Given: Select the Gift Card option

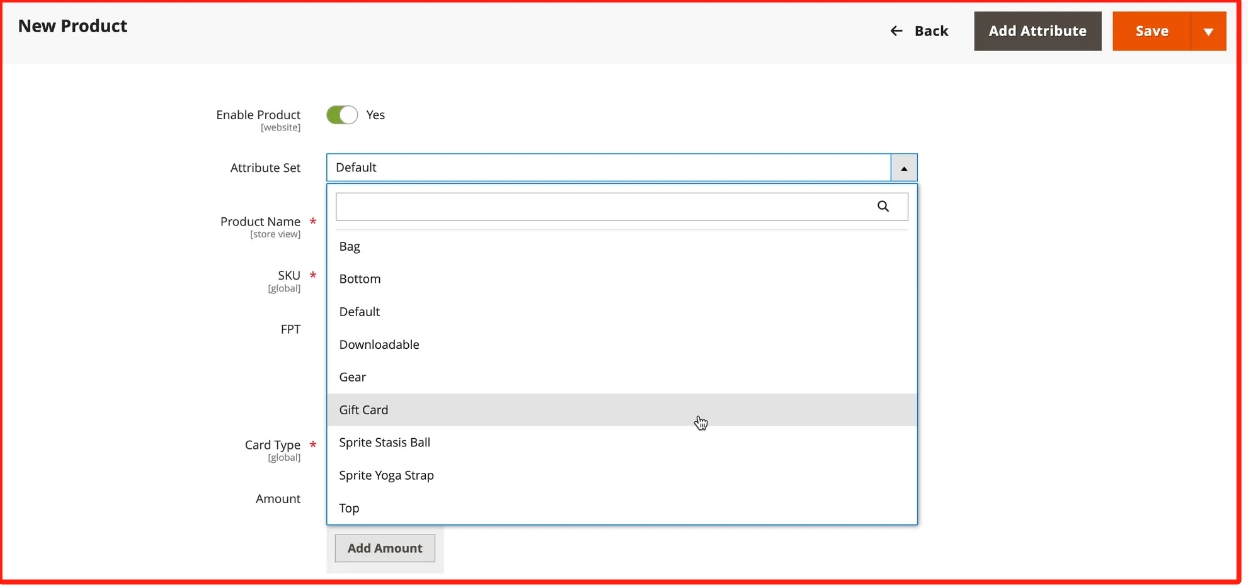Looking at the screenshot, I should 364,410.
